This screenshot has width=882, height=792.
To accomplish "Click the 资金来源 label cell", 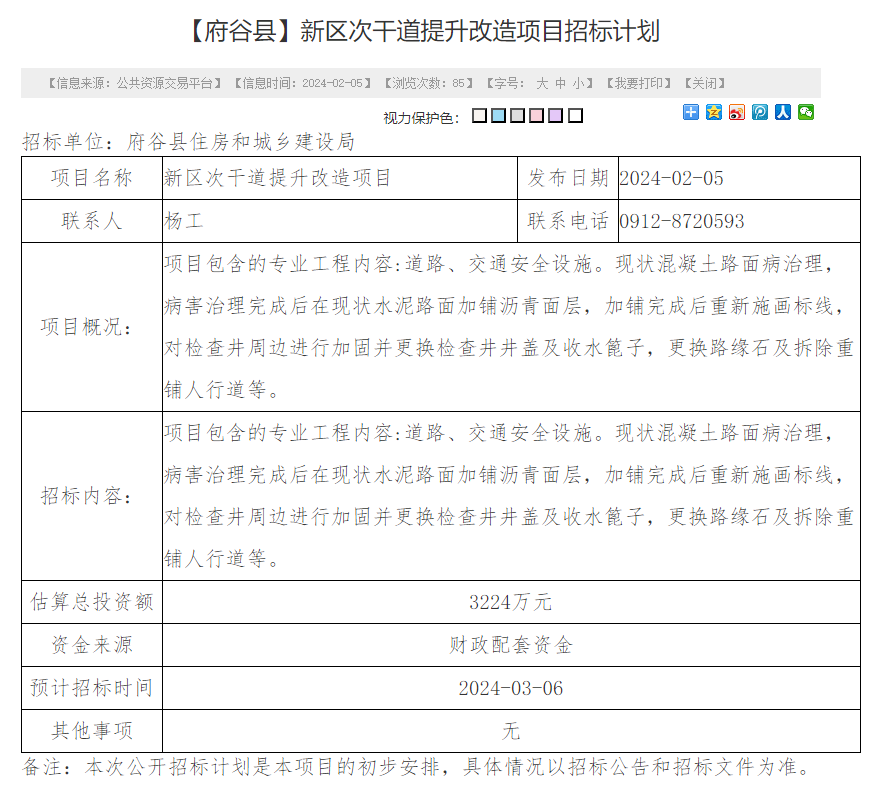I will point(92,645).
